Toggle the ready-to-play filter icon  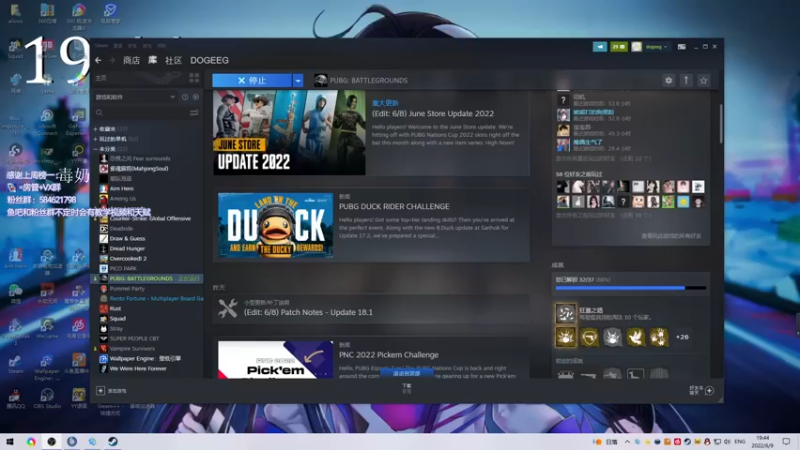tap(195, 97)
